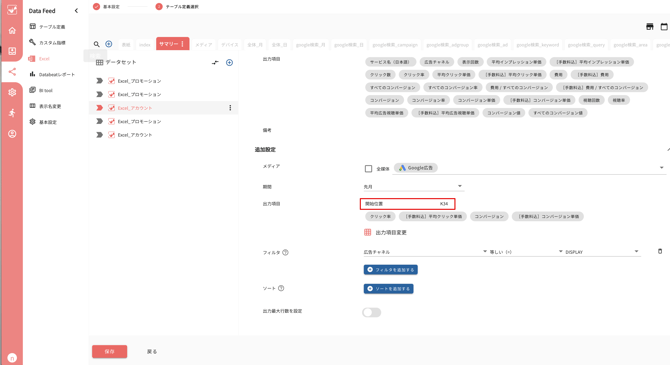670x365 pixels.
Task: Click the フィルタを追加する button
Action: point(391,270)
